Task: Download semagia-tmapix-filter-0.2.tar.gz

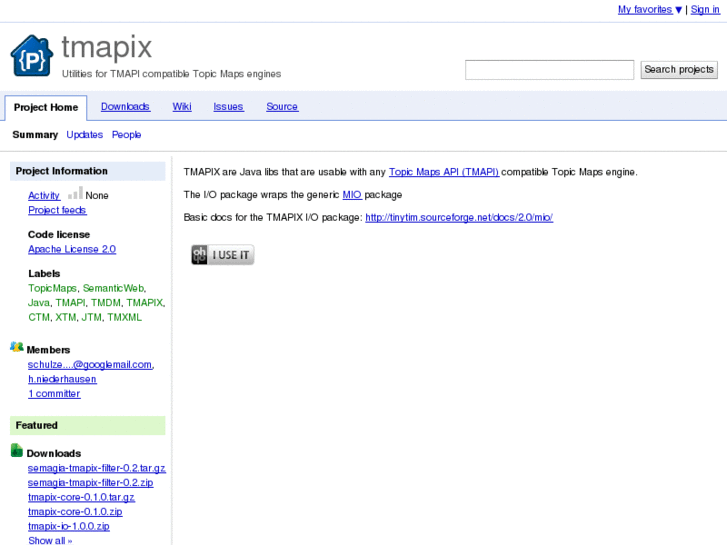Action: pos(96,468)
